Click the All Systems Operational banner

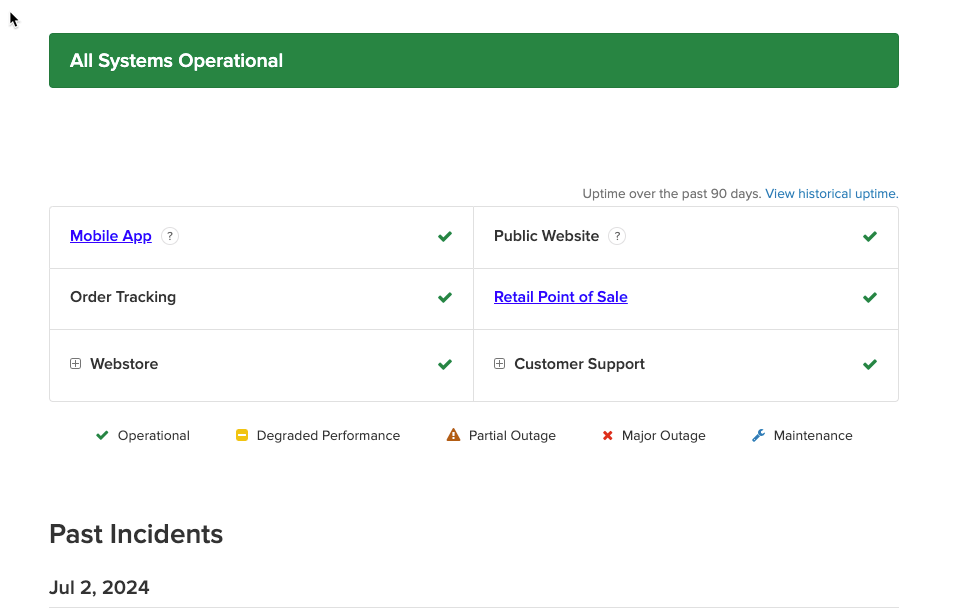(474, 61)
